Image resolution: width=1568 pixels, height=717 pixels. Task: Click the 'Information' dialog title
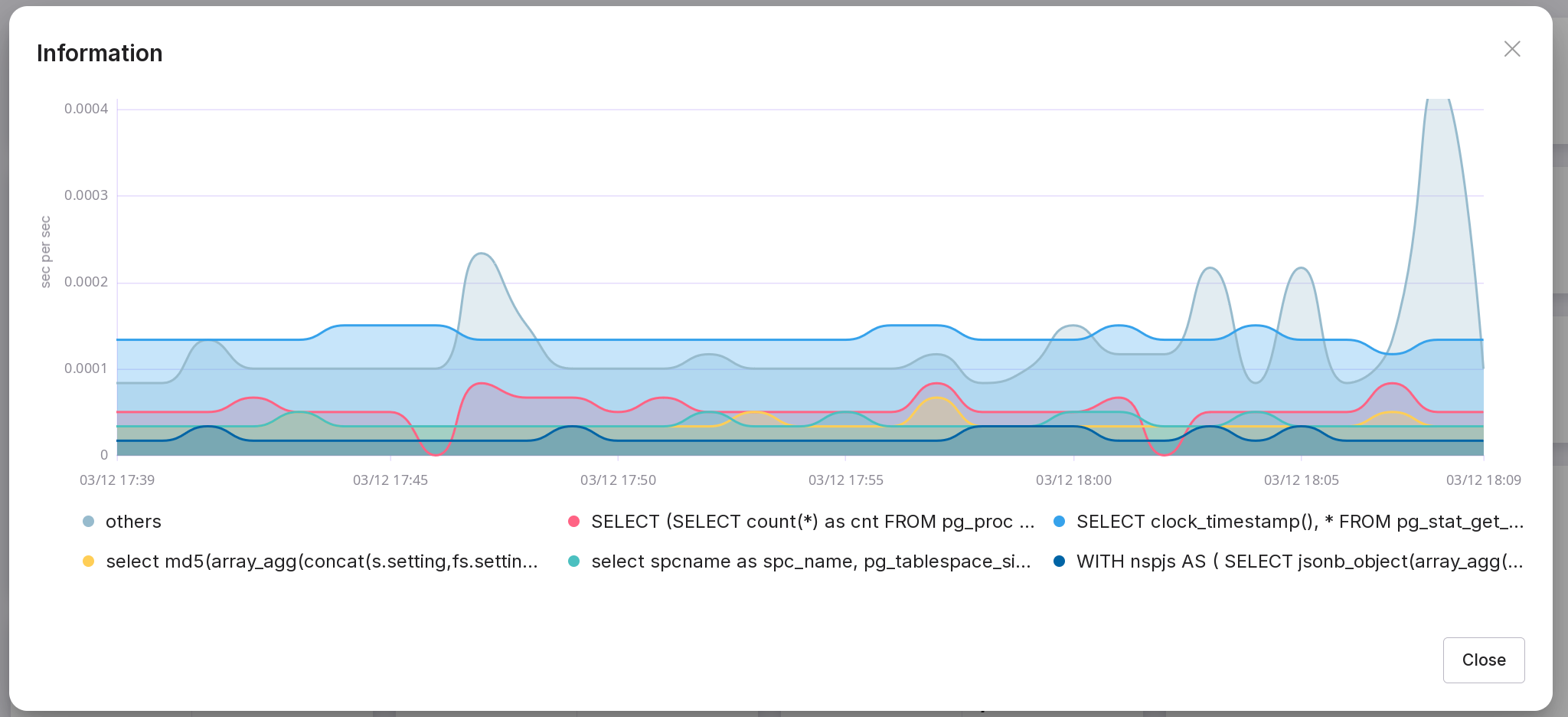(x=100, y=53)
